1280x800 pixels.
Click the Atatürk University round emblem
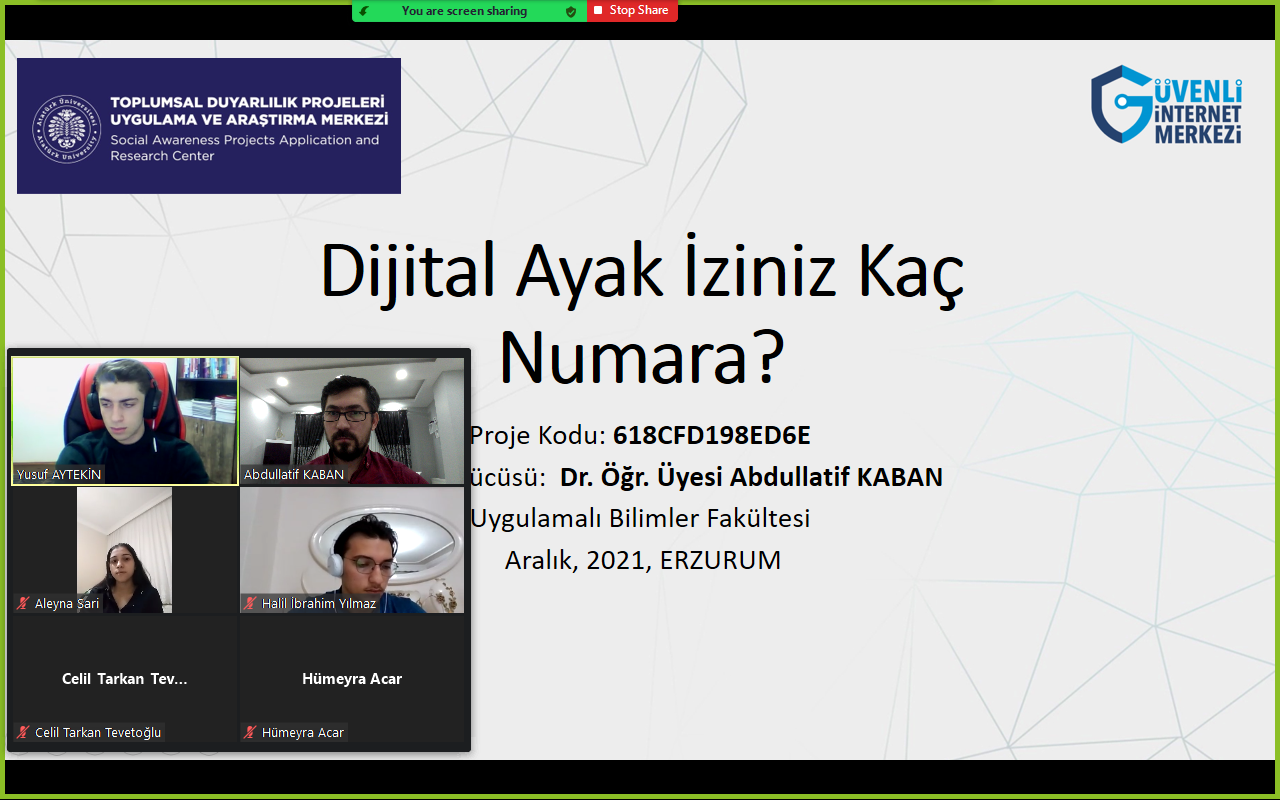tap(68, 129)
